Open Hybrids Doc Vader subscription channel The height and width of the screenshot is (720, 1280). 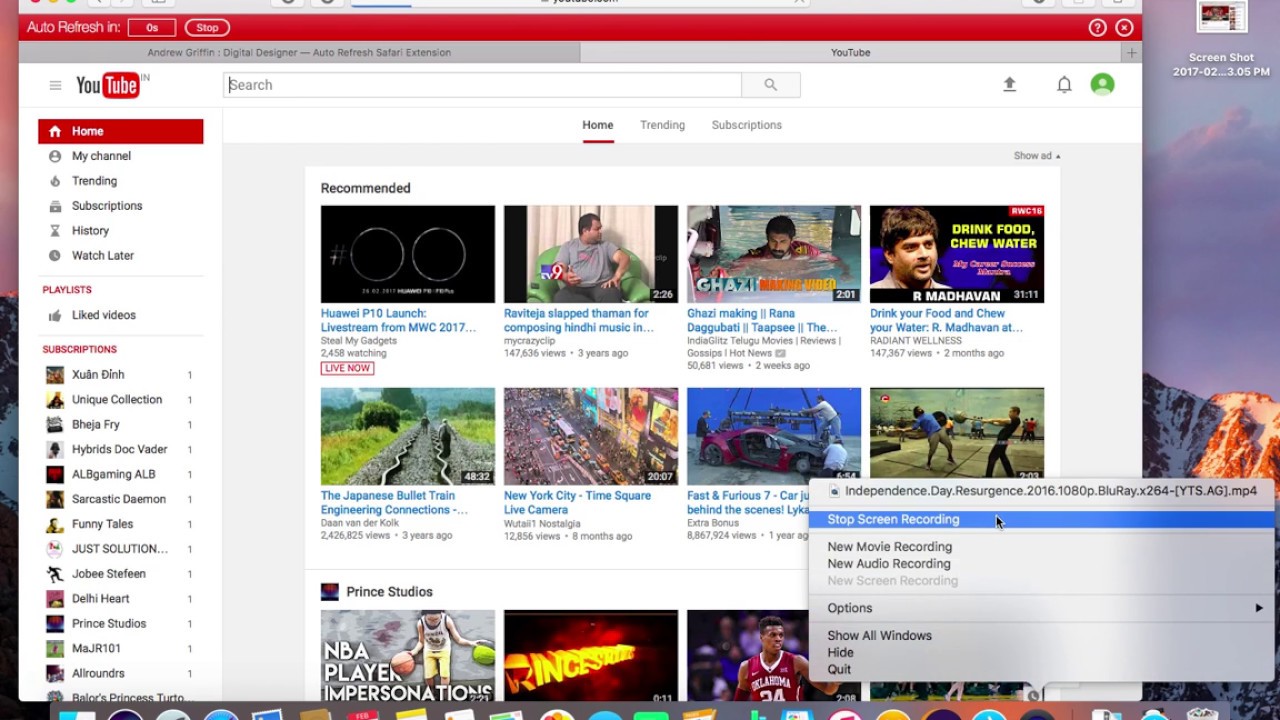point(120,450)
